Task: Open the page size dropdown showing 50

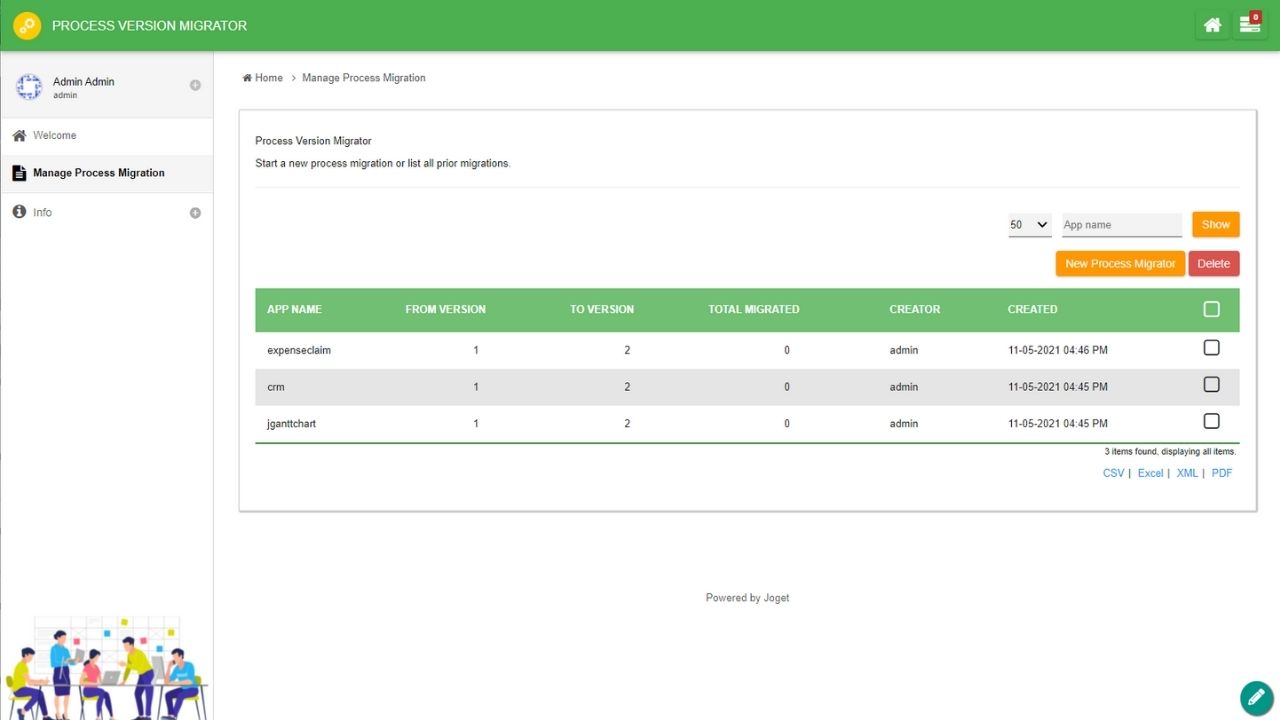Action: pyautogui.click(x=1029, y=225)
